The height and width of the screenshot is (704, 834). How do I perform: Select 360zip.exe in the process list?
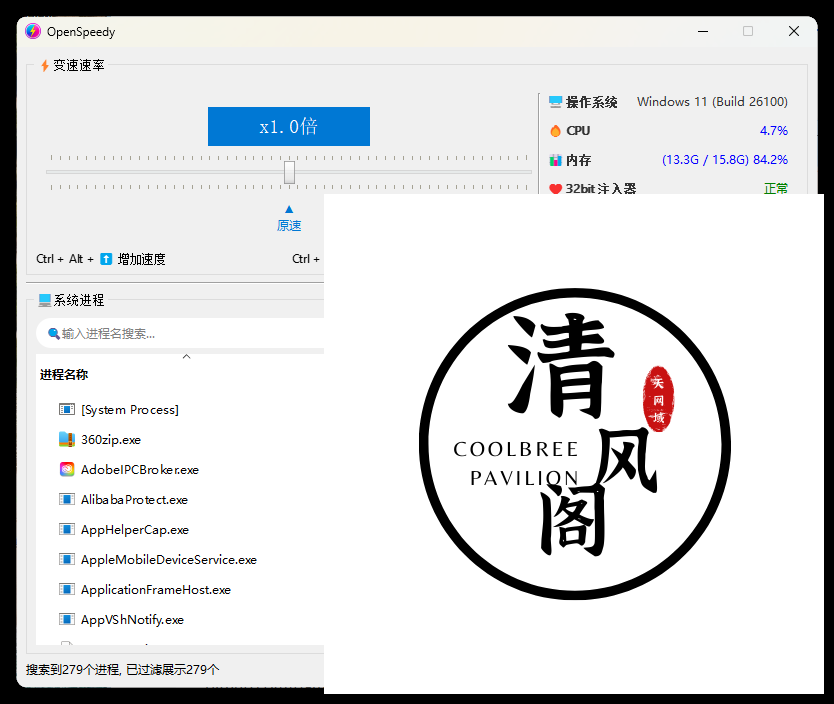pyautogui.click(x=181, y=439)
